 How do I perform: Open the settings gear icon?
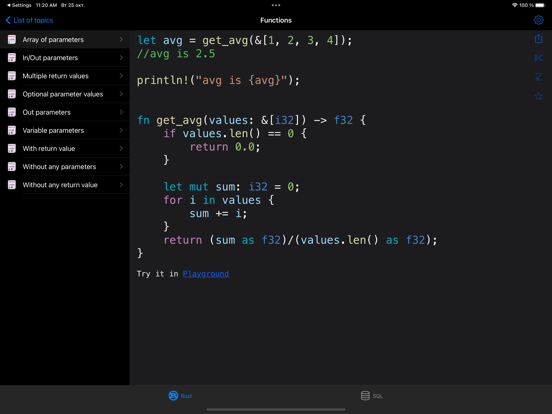[538, 20]
